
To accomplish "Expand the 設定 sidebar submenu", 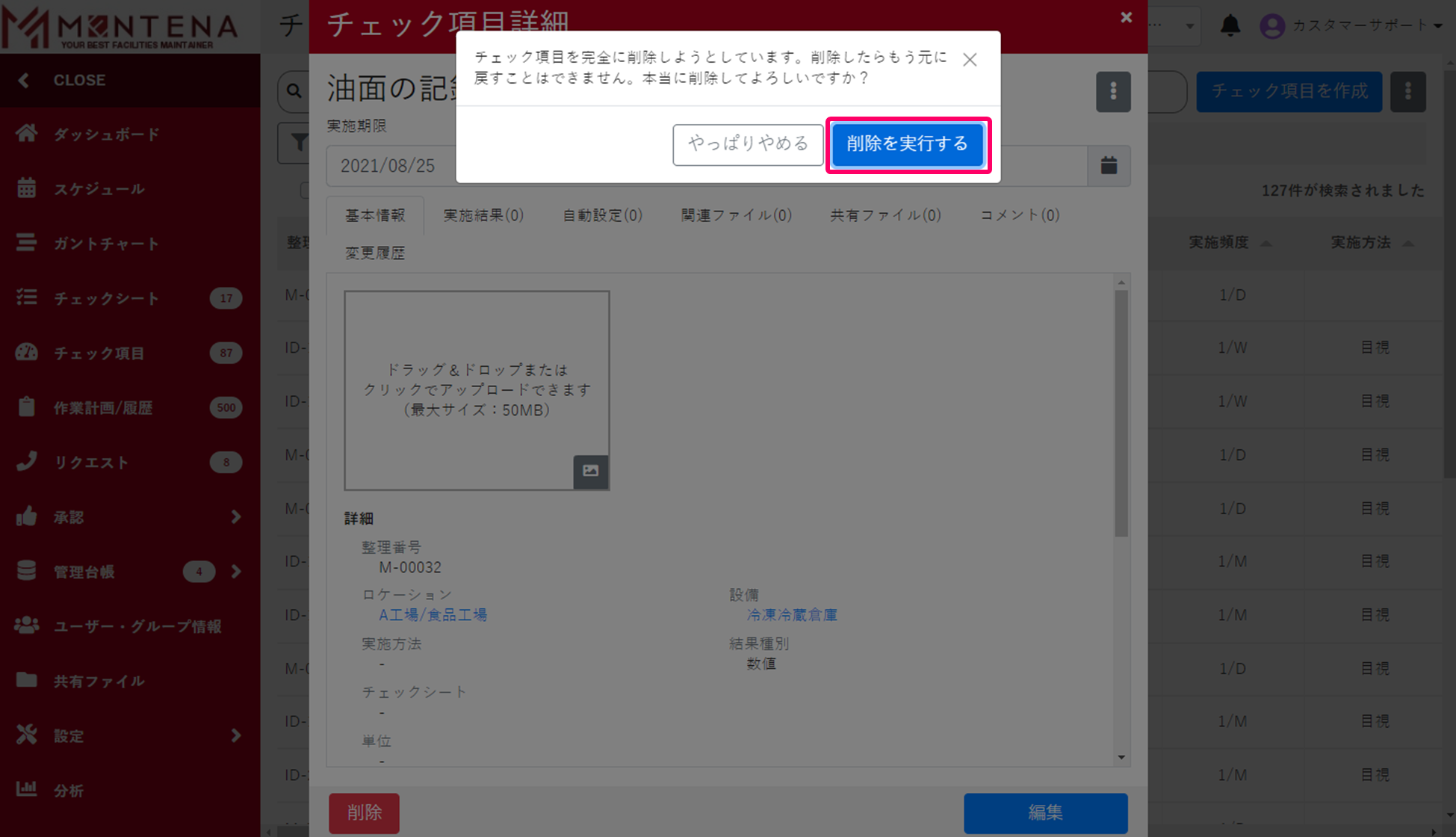I will coord(235,735).
